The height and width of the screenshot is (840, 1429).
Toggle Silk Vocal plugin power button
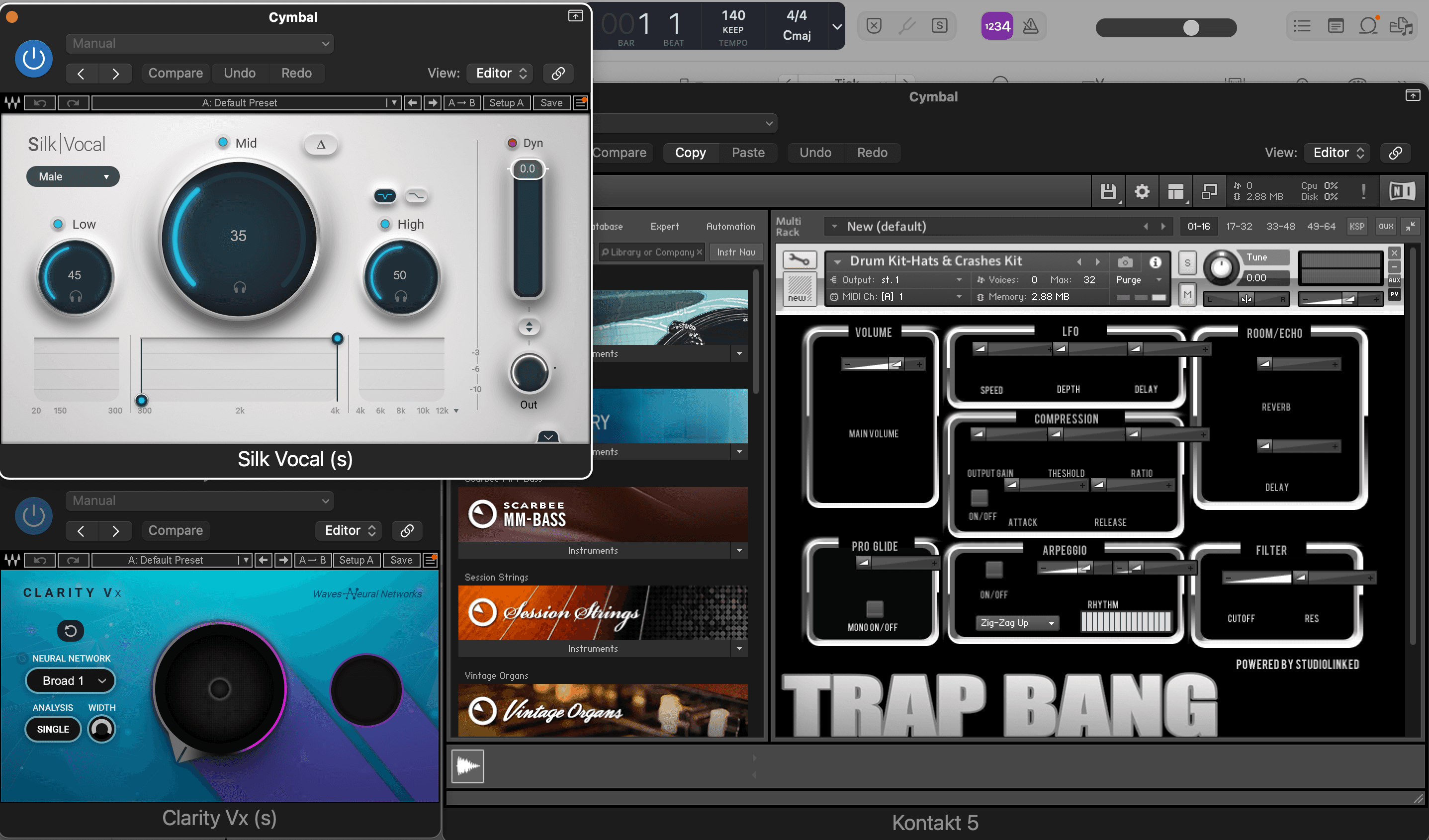[x=33, y=58]
